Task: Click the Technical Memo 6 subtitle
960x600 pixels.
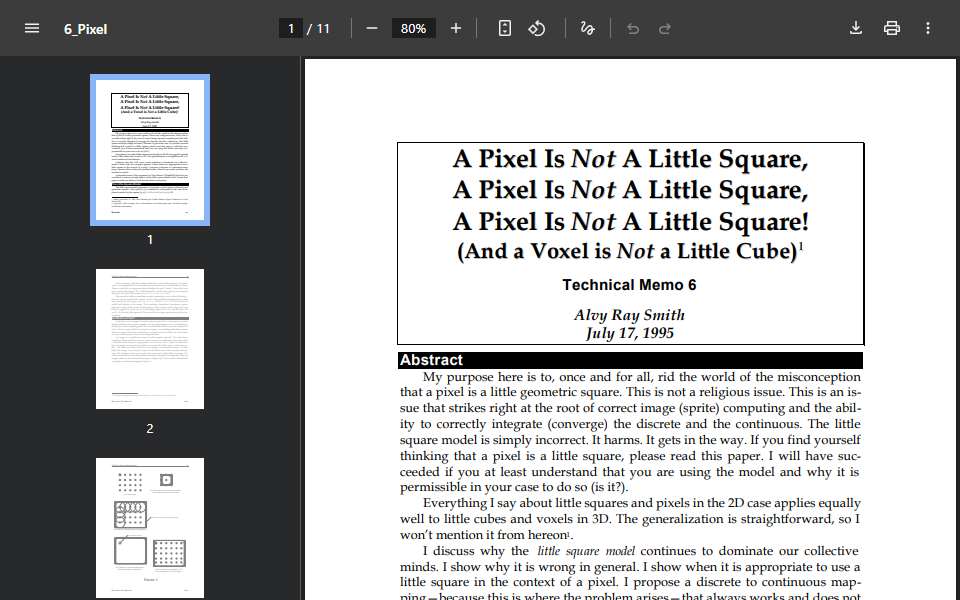Action: (x=629, y=285)
